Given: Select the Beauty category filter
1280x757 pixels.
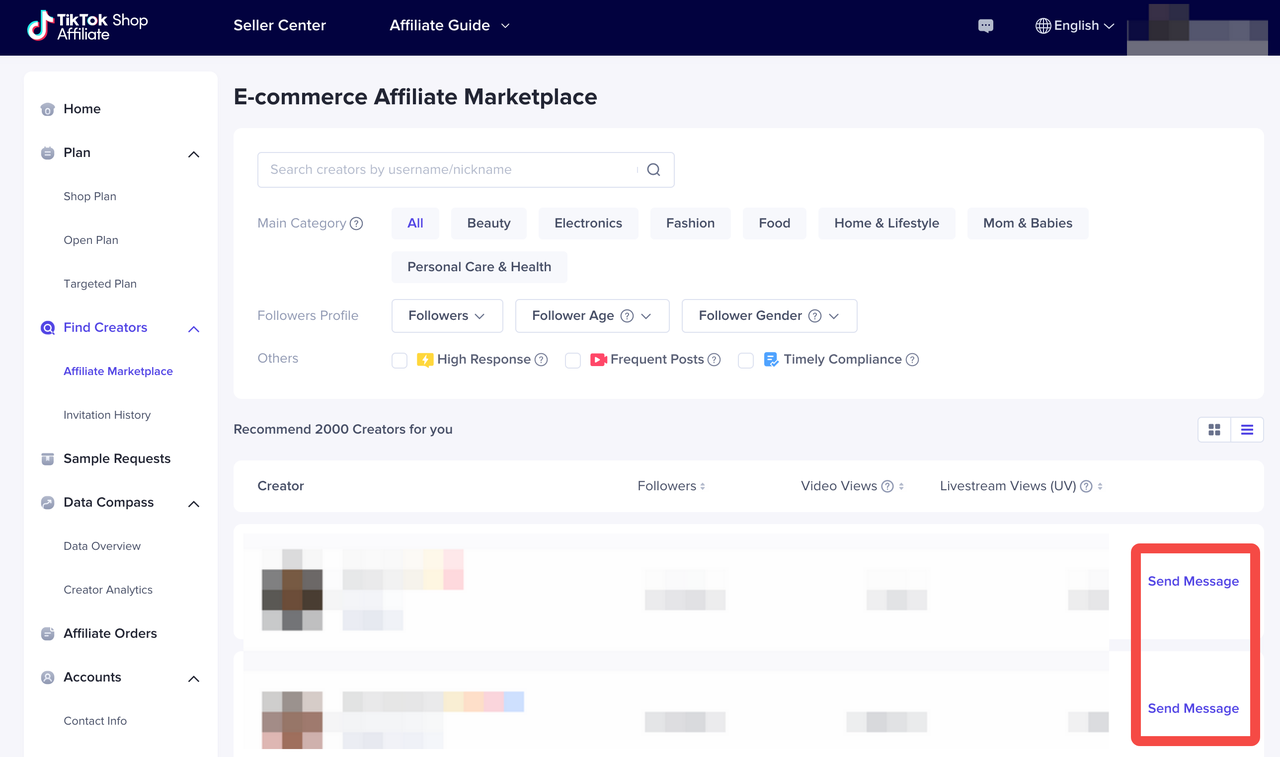Looking at the screenshot, I should 488,224.
